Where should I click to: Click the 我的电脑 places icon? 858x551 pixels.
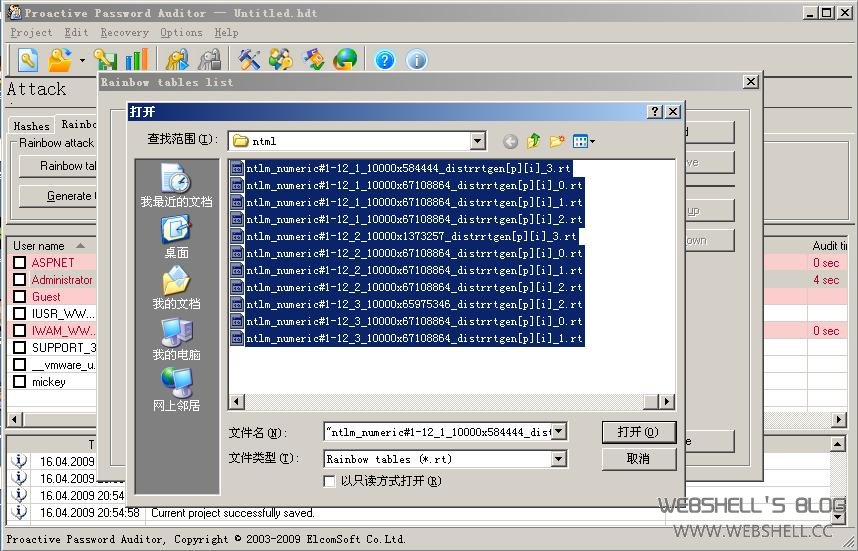tap(176, 339)
